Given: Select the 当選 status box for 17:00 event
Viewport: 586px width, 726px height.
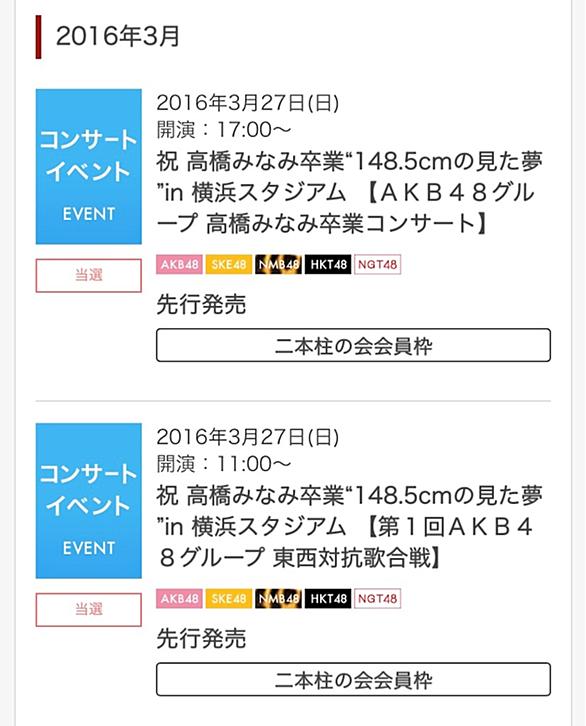Looking at the screenshot, I should click(x=88, y=275).
